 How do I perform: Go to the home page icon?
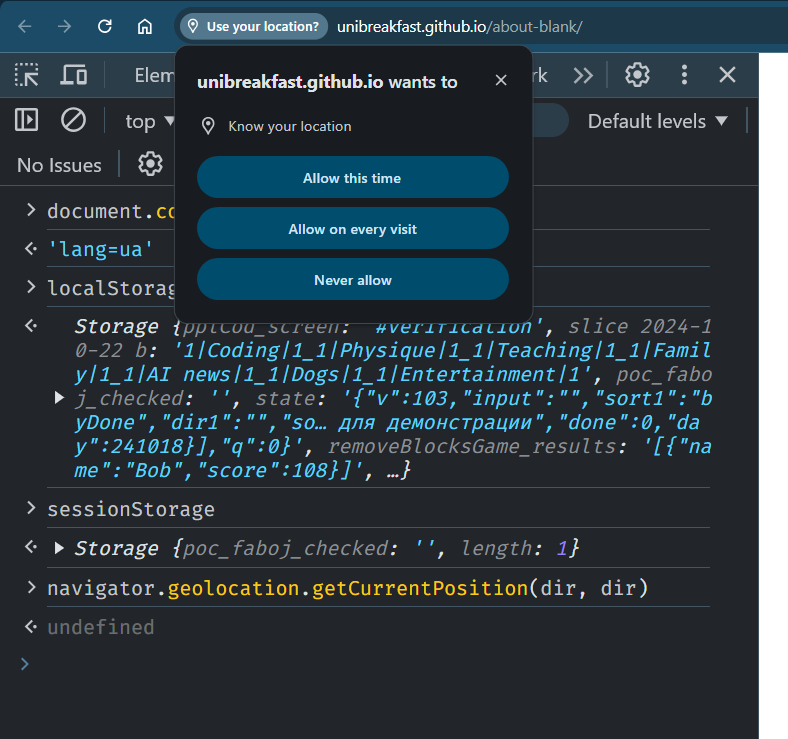point(145,26)
